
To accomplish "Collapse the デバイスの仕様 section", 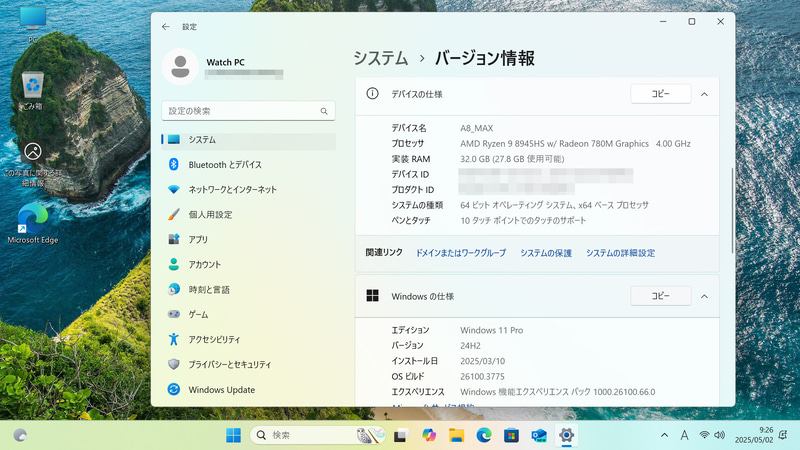I will coord(704,94).
